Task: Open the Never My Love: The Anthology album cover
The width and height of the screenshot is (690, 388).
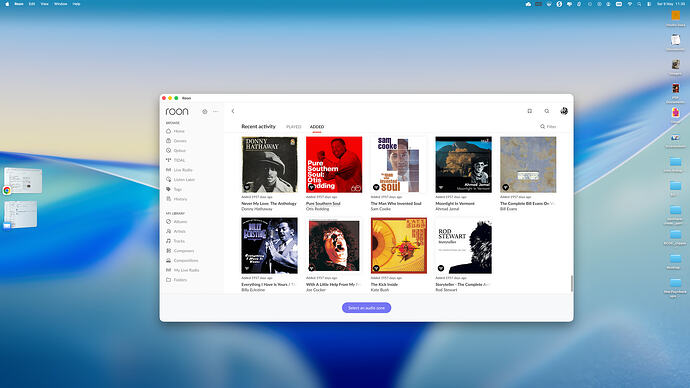Action: 269,165
